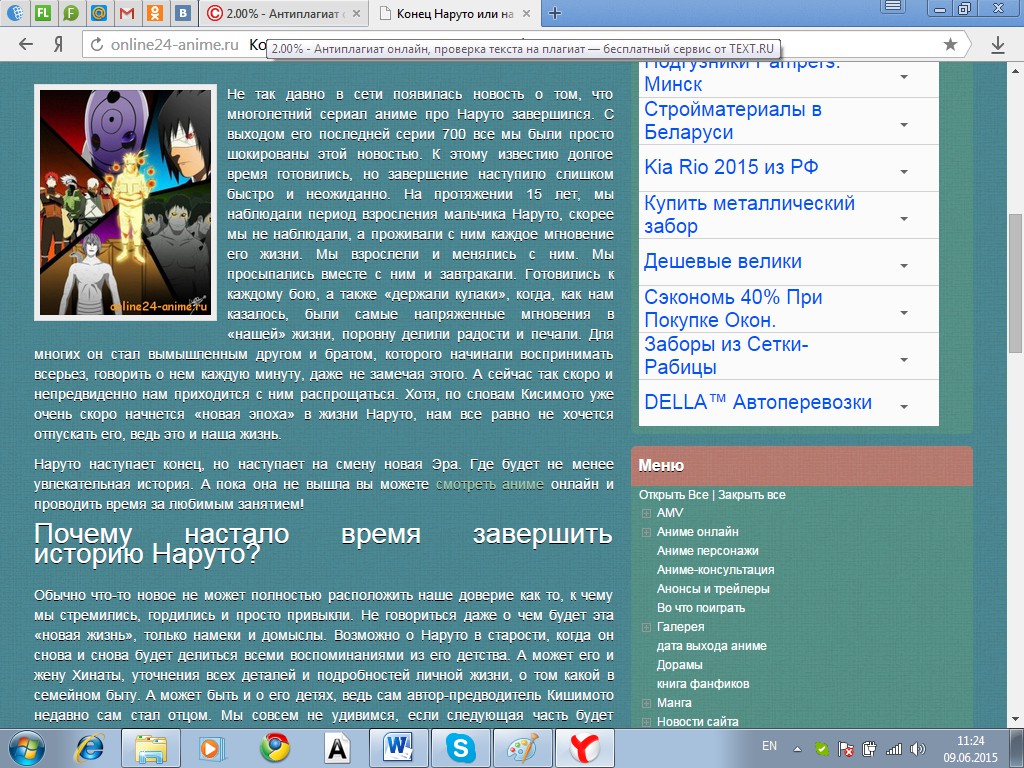Bookmark the page with star icon

(x=950, y=44)
